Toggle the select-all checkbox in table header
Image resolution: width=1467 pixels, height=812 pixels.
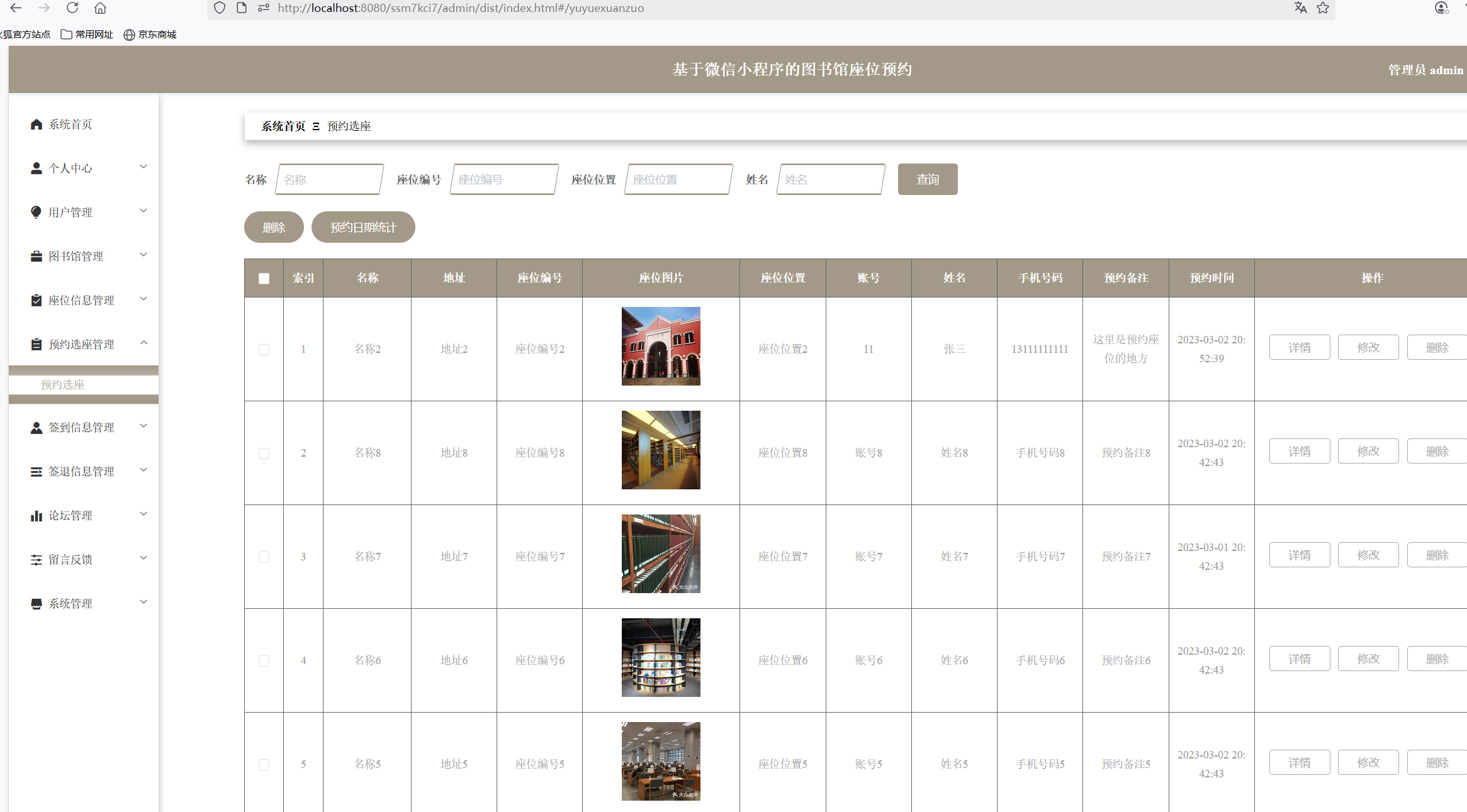point(264,279)
